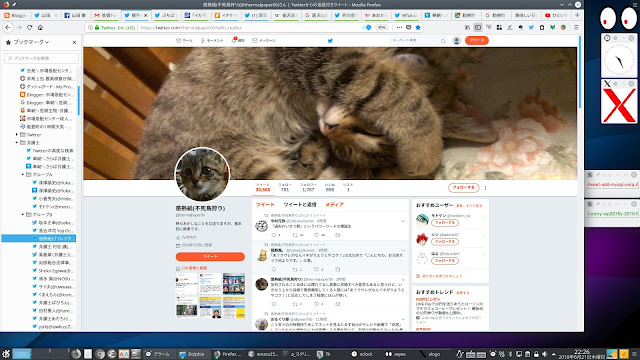Send first tweet via direct message icon
640x360 pixels.
[338, 235]
